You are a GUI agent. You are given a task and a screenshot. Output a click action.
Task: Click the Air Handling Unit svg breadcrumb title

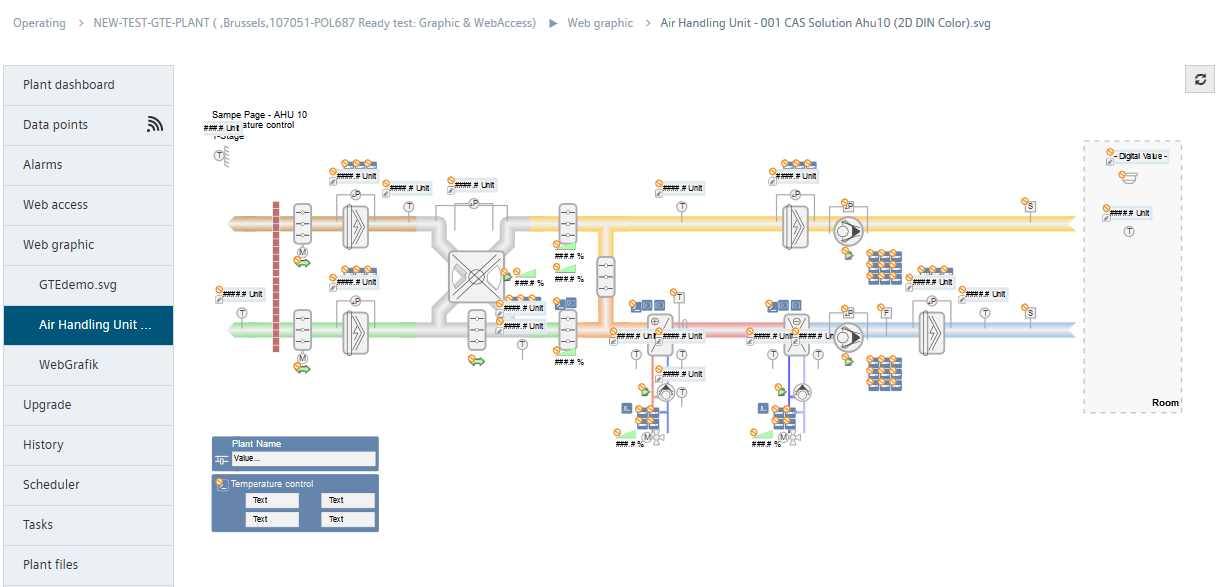coord(826,23)
